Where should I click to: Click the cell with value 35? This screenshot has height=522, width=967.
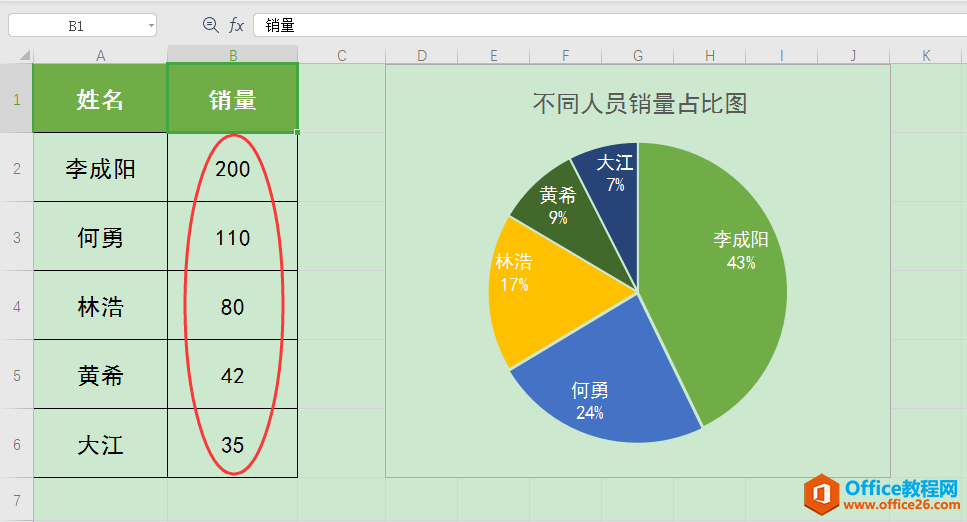[232, 444]
